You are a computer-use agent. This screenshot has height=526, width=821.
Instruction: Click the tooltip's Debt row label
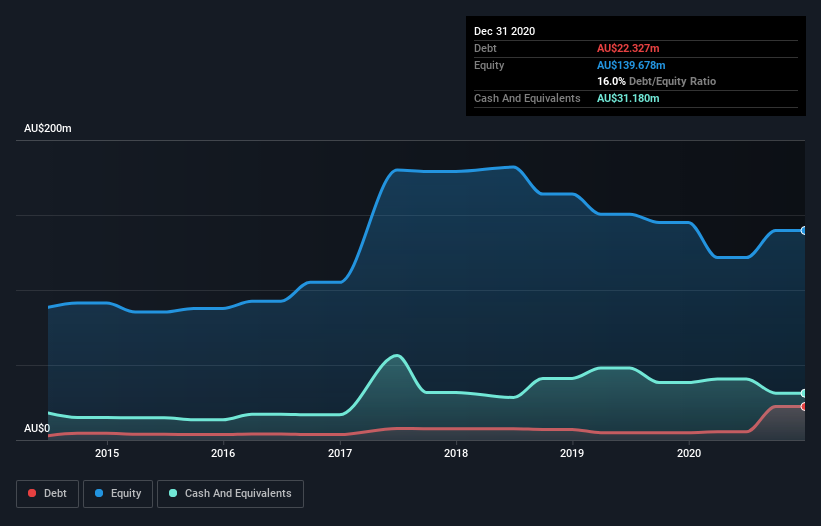tap(485, 48)
